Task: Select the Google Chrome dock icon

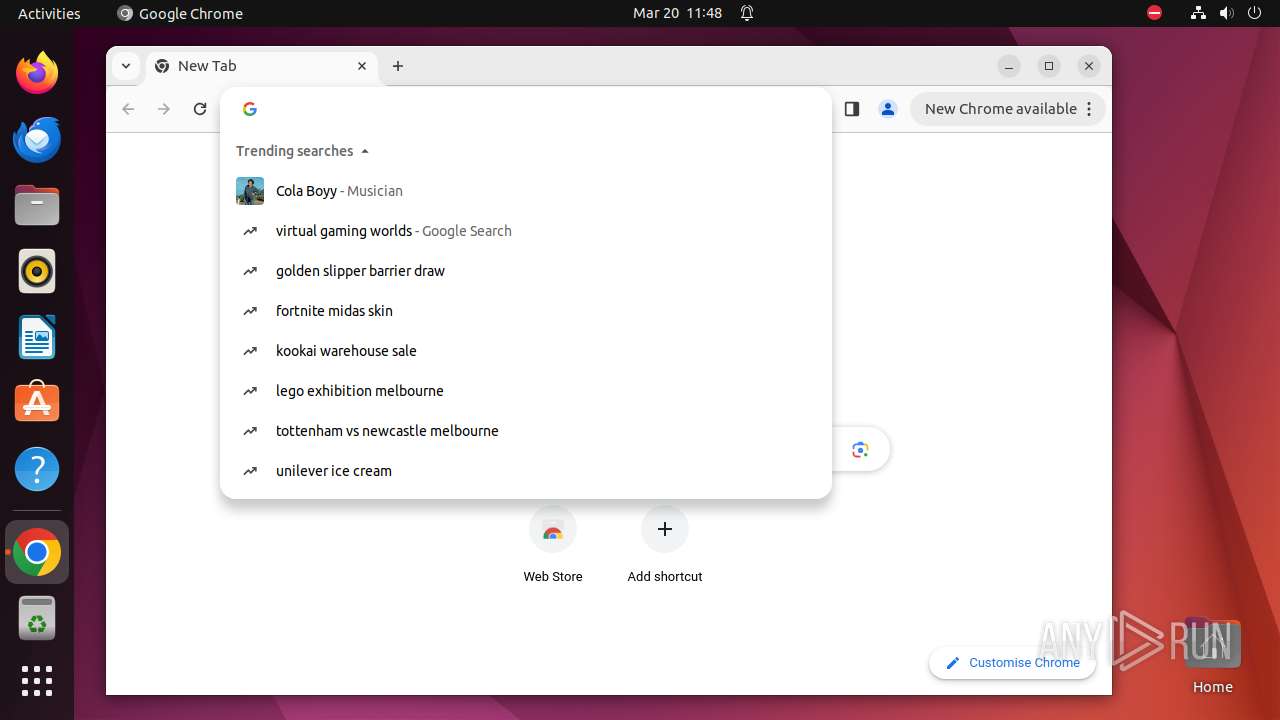Action: (37, 552)
